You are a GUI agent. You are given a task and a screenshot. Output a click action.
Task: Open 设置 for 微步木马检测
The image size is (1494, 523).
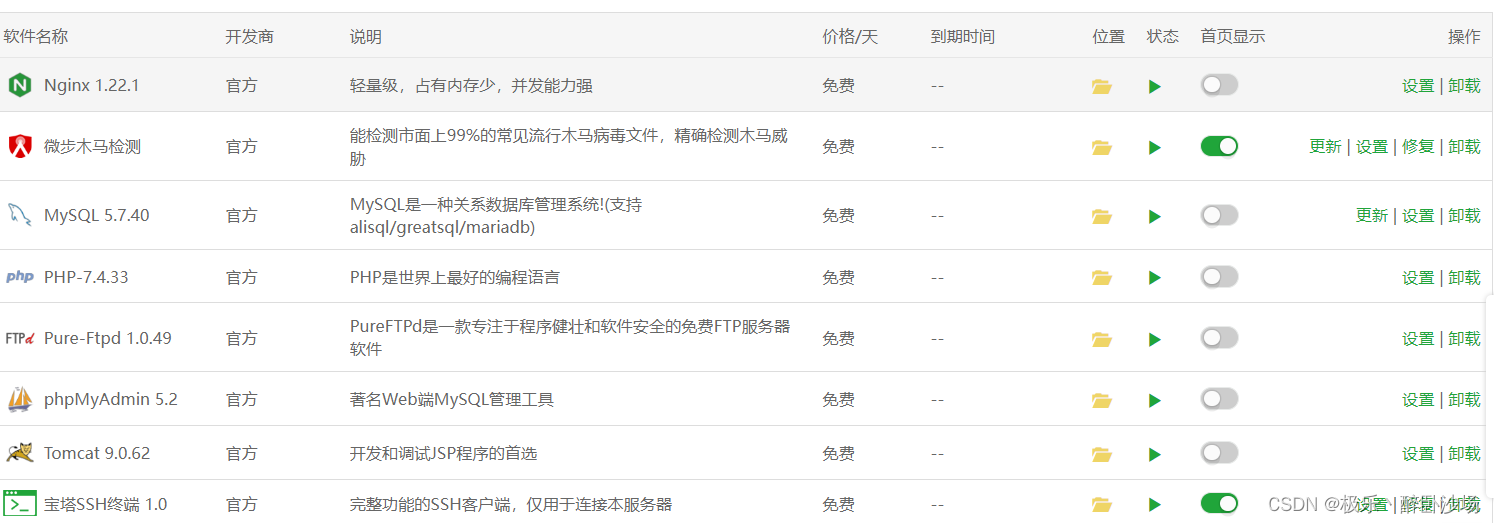(1372, 147)
